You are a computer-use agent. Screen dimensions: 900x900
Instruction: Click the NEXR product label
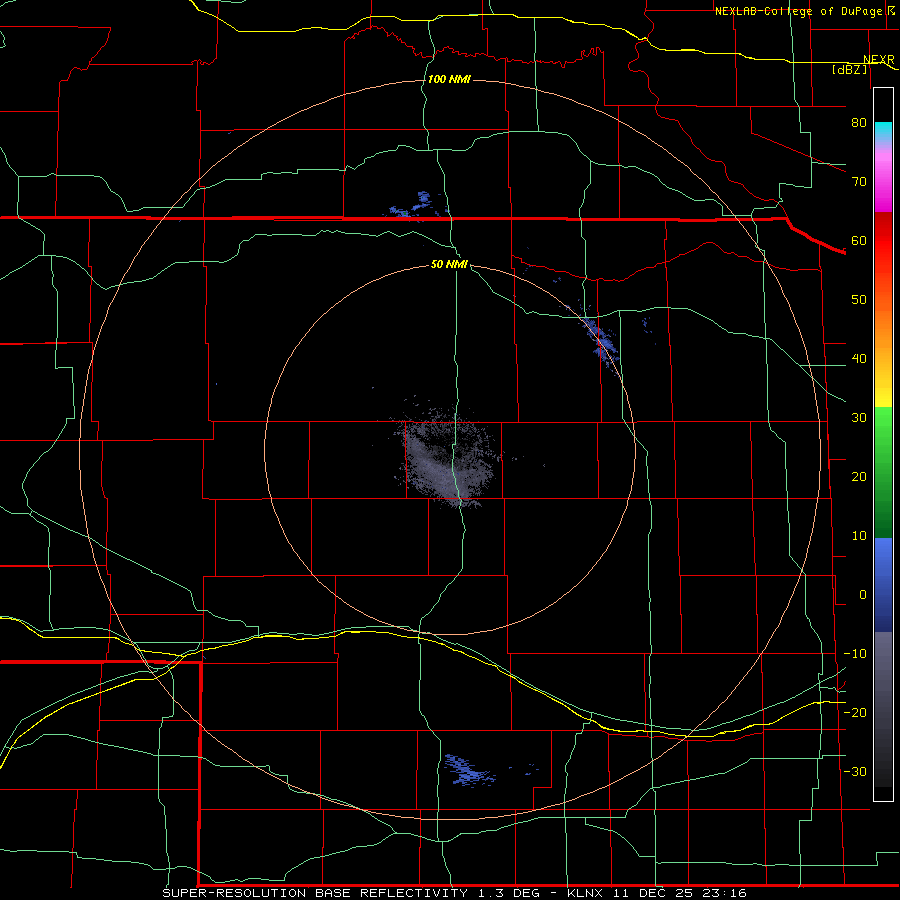[x=878, y=60]
